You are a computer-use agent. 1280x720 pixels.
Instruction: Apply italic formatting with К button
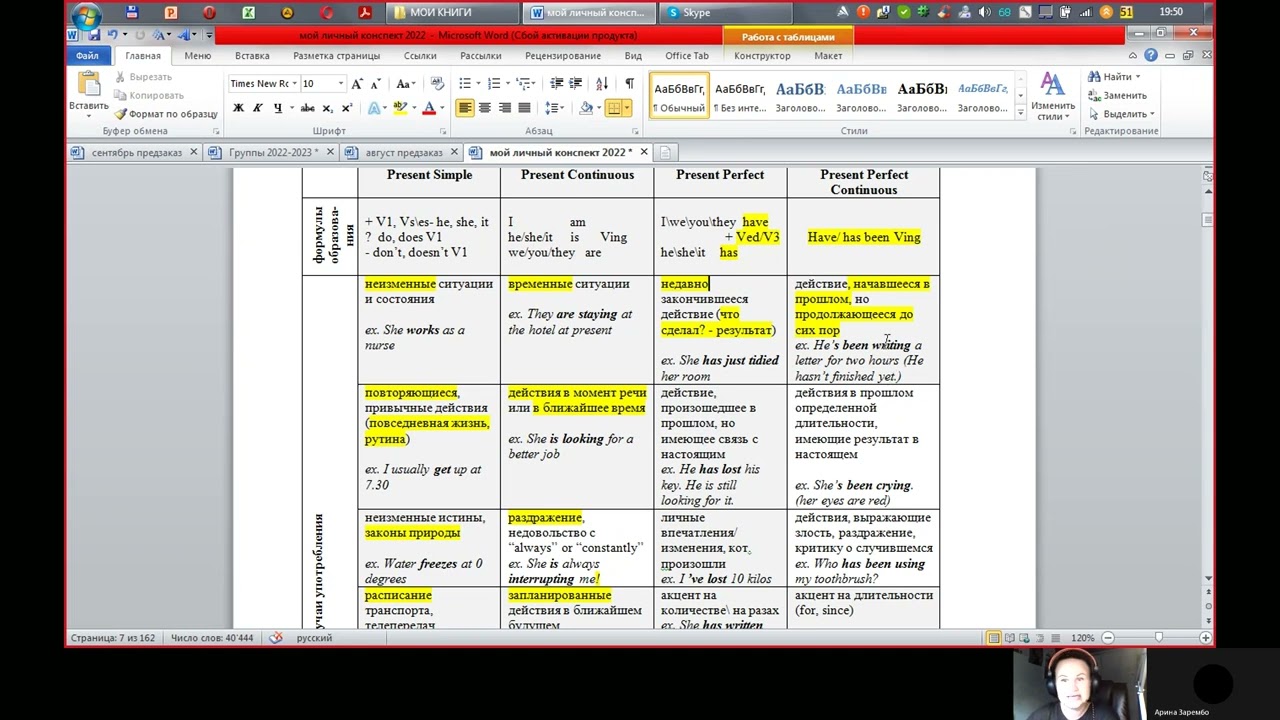(257, 108)
